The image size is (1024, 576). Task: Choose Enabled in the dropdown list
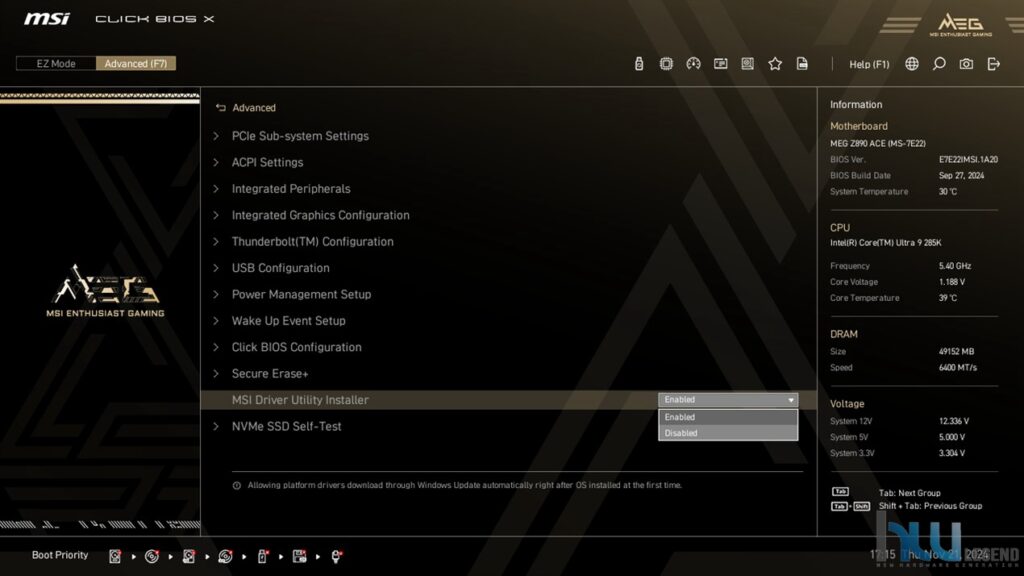[x=728, y=417]
